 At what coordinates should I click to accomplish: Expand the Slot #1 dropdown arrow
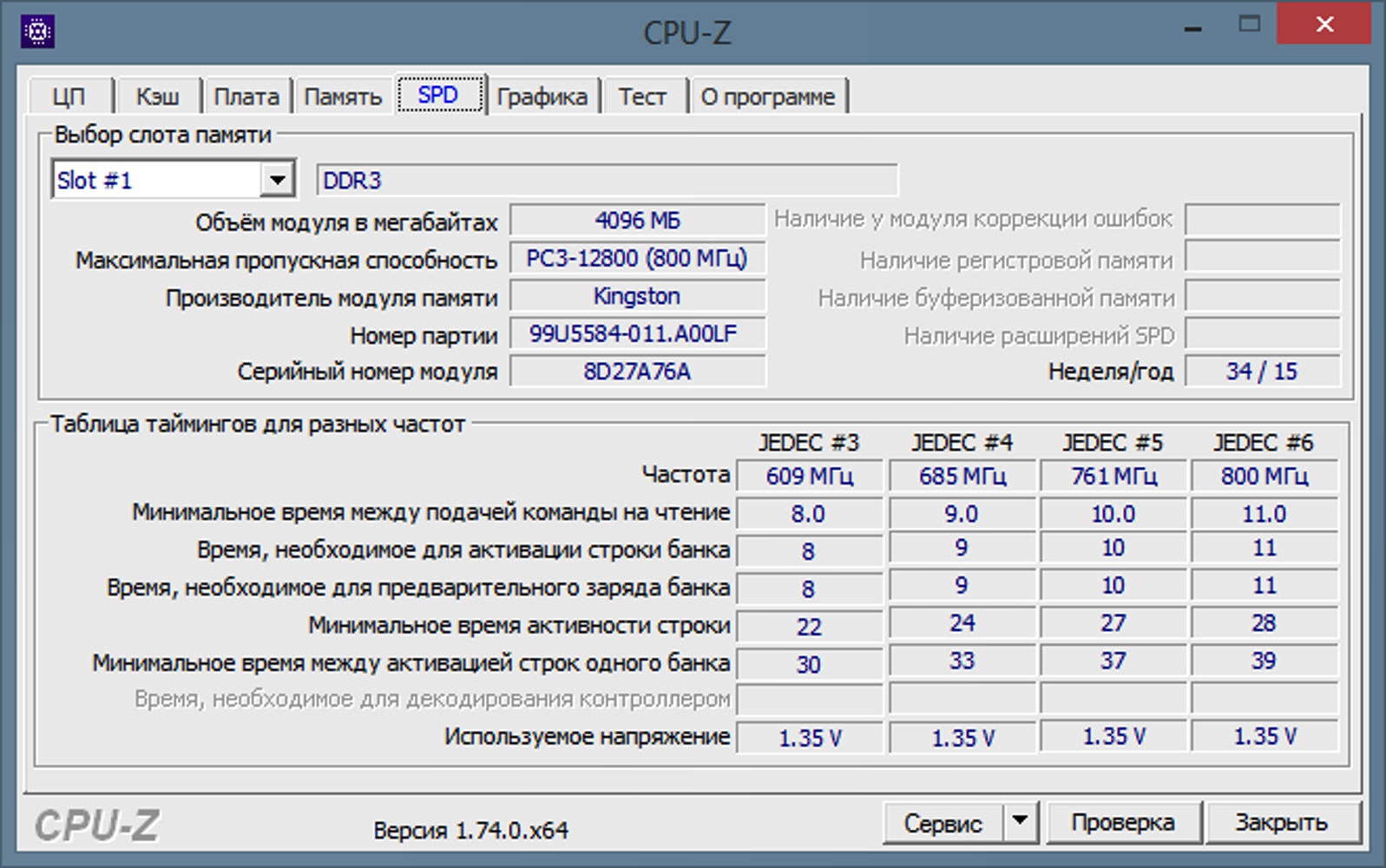coord(277,180)
